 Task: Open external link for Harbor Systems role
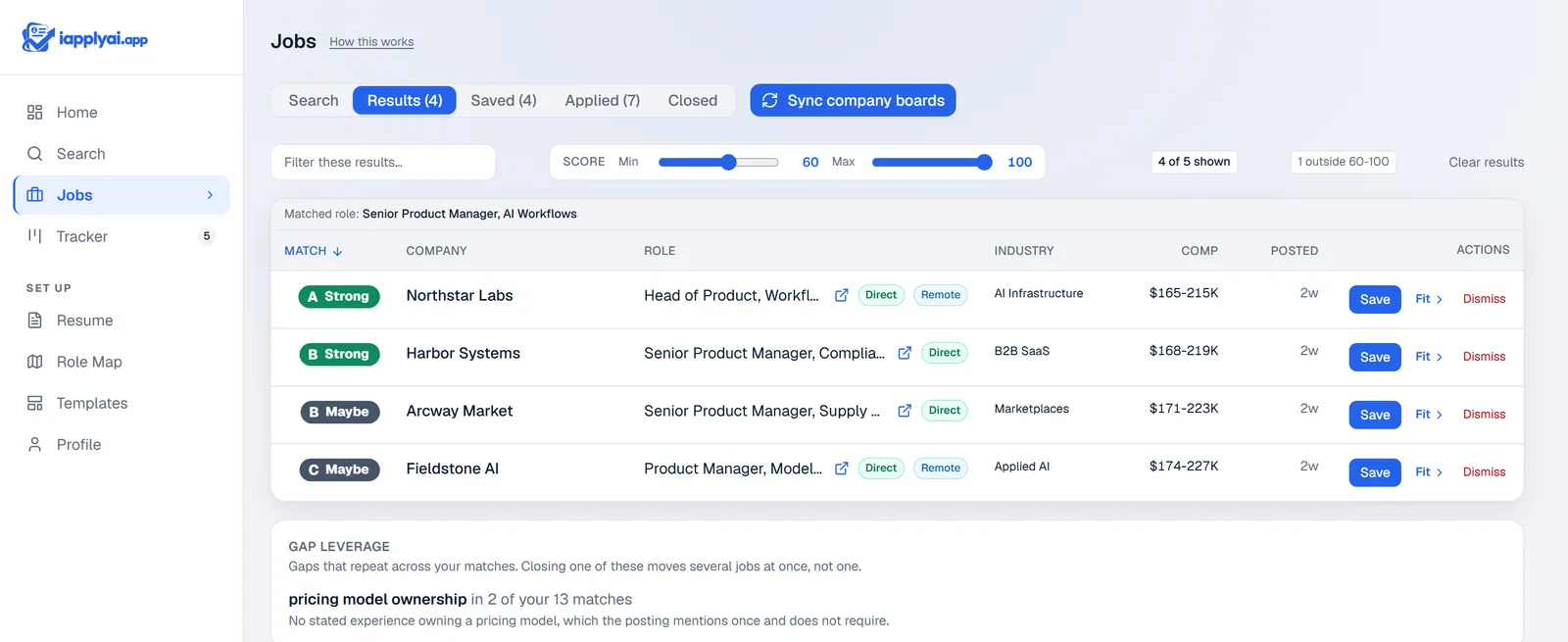(905, 353)
